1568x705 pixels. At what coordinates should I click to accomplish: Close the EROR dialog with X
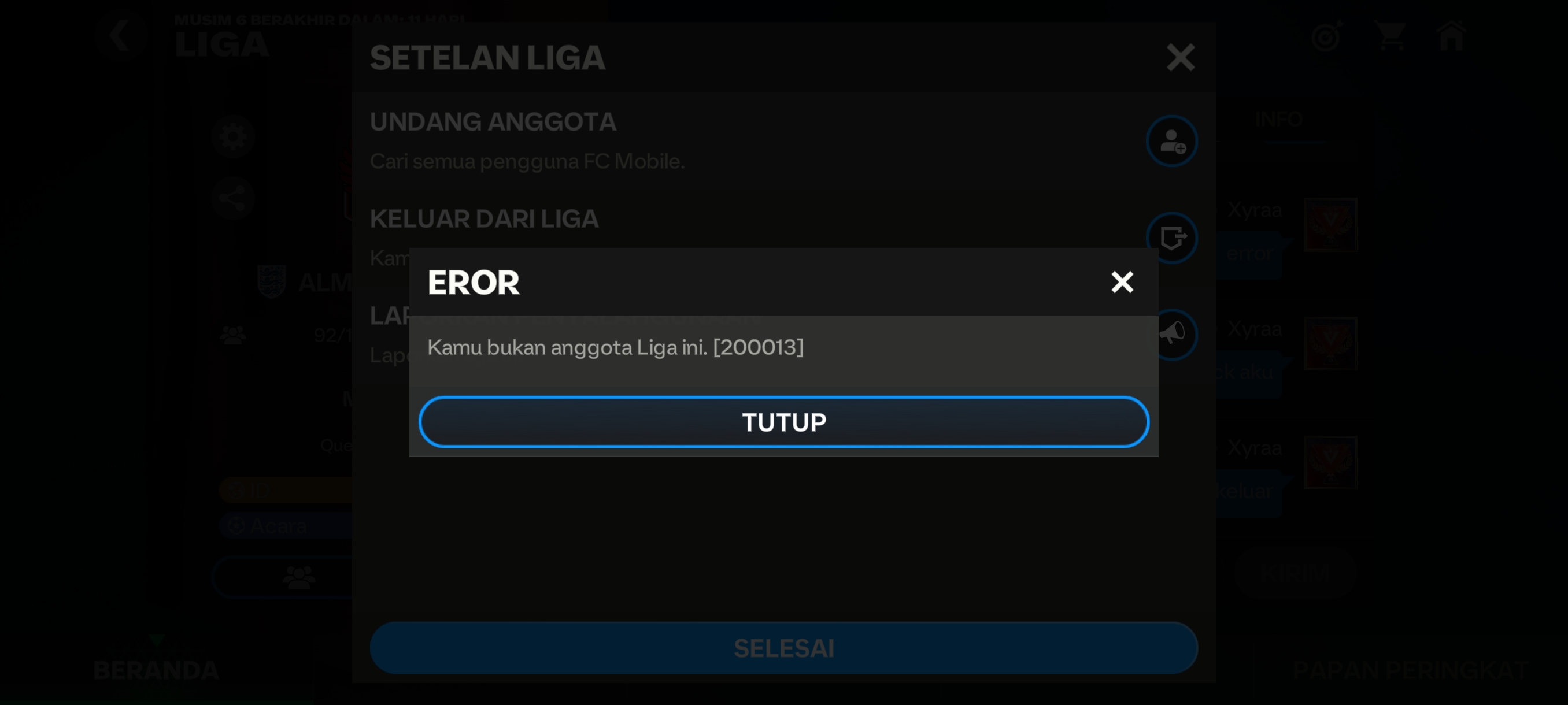coord(1122,282)
